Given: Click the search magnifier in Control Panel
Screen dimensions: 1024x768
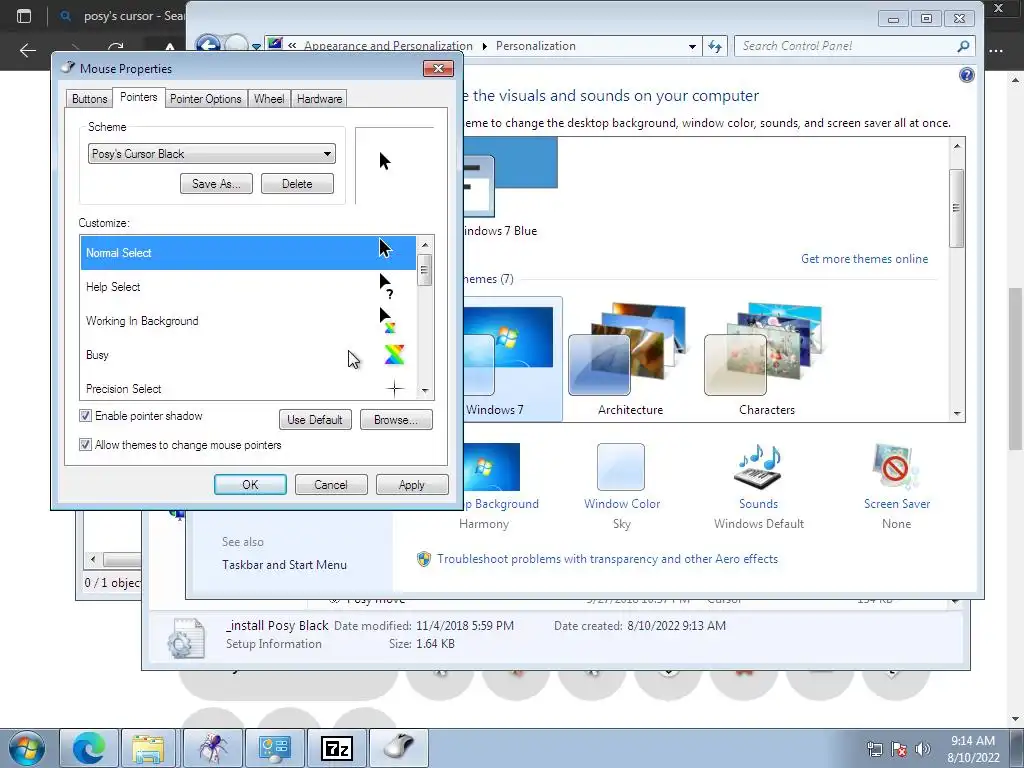Looking at the screenshot, I should click(963, 46).
